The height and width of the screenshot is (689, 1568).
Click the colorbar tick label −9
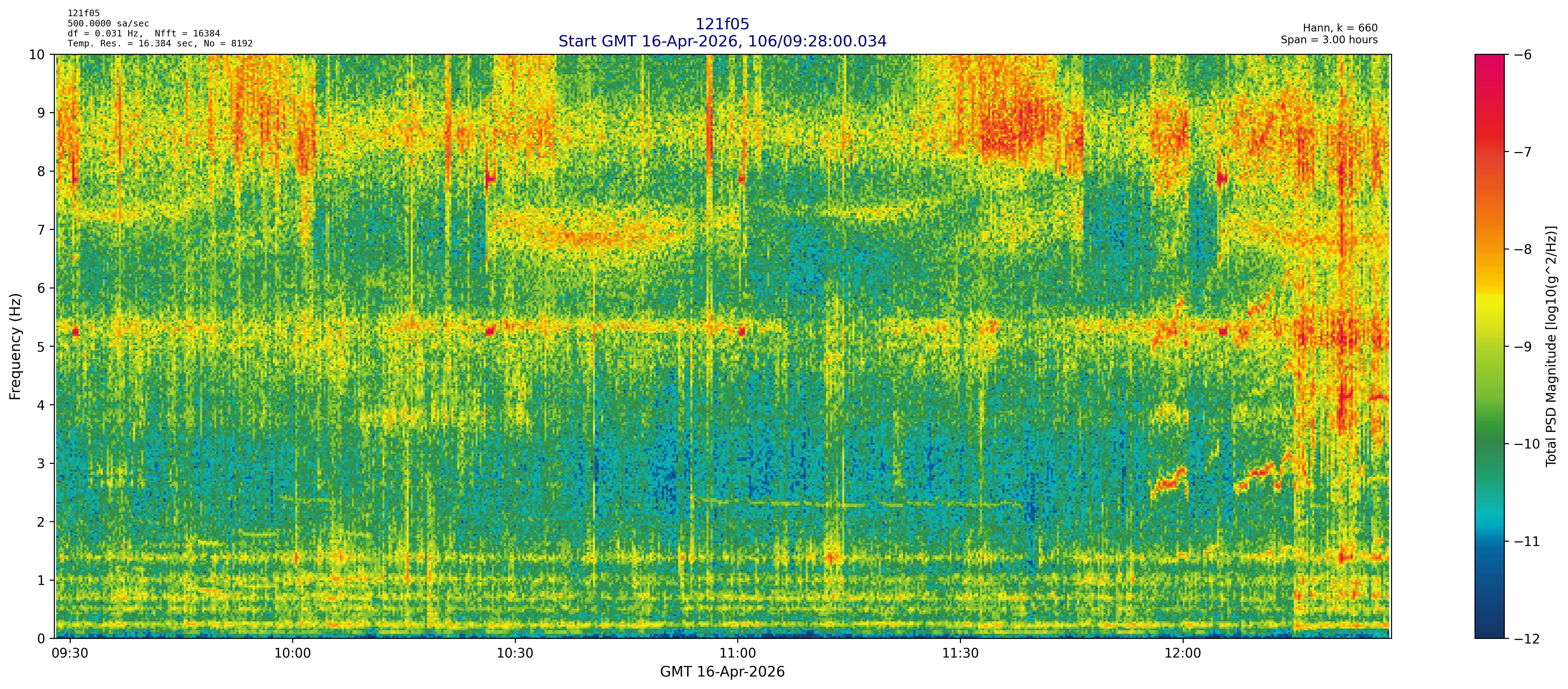point(1522,347)
